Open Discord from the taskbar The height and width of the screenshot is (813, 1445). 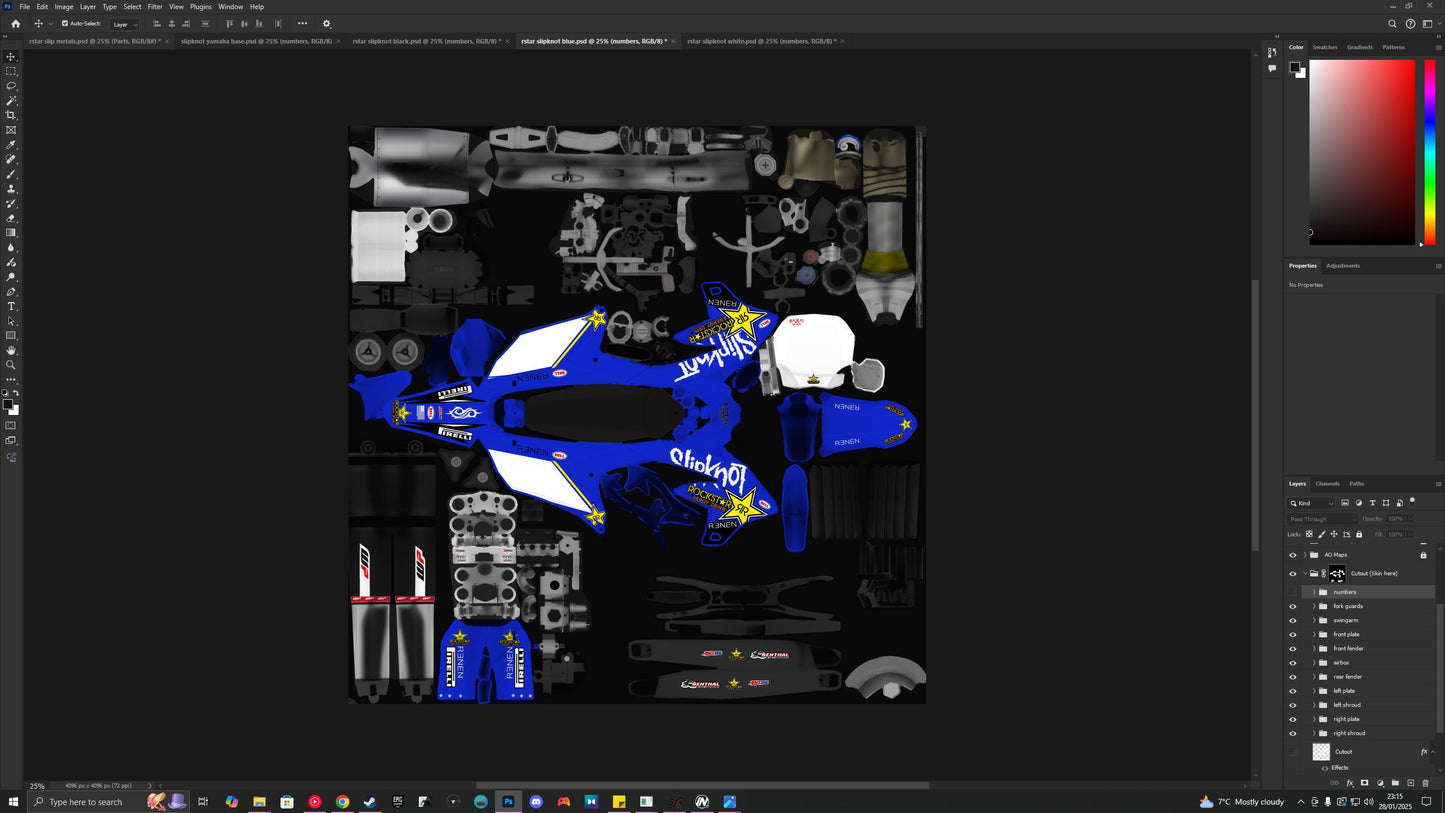536,802
